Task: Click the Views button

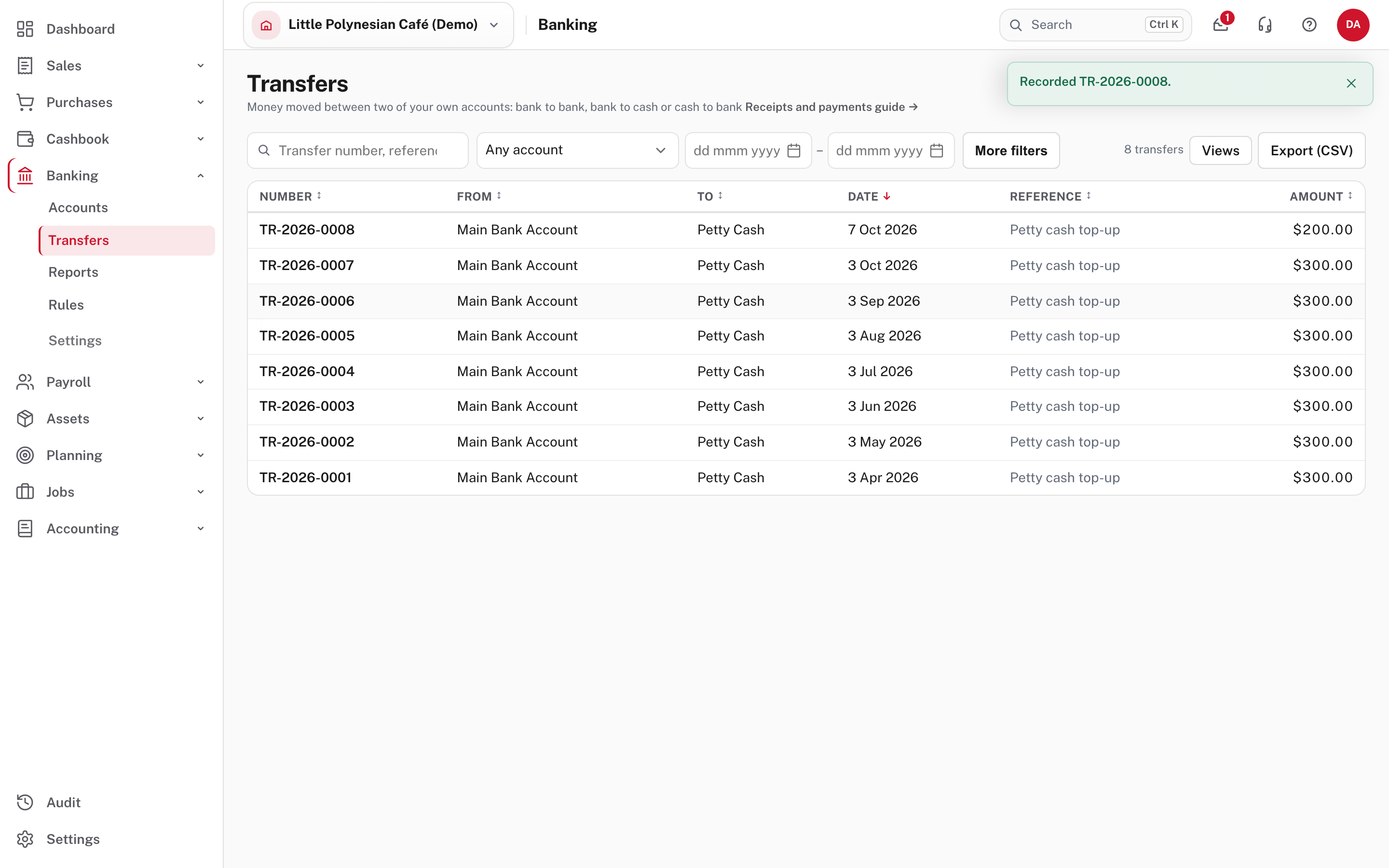Action: [x=1220, y=150]
